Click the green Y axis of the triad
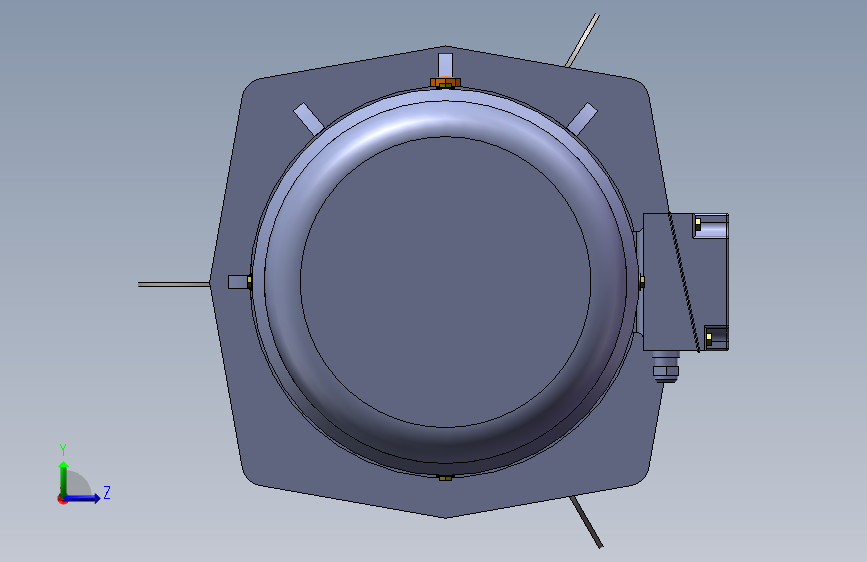 64,478
